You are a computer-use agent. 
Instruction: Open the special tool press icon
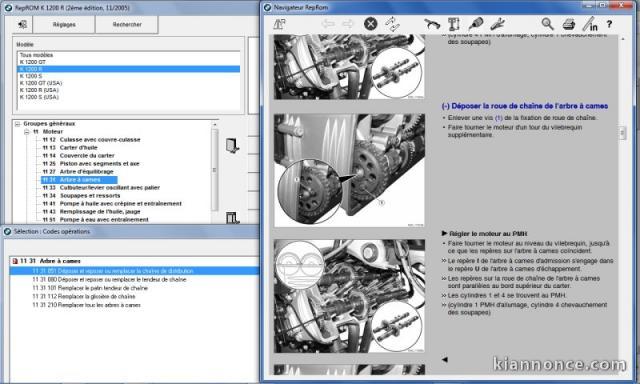(453, 24)
